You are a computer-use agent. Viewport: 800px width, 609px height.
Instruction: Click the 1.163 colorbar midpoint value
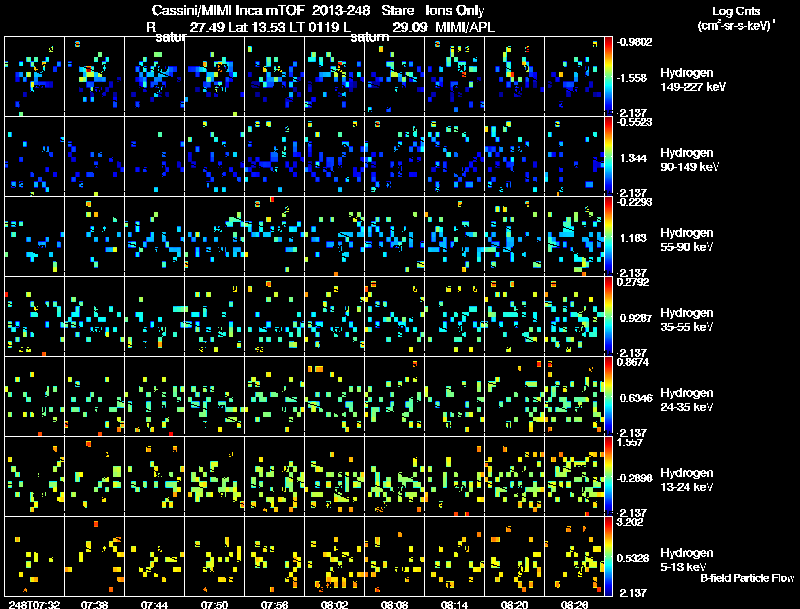(633, 238)
